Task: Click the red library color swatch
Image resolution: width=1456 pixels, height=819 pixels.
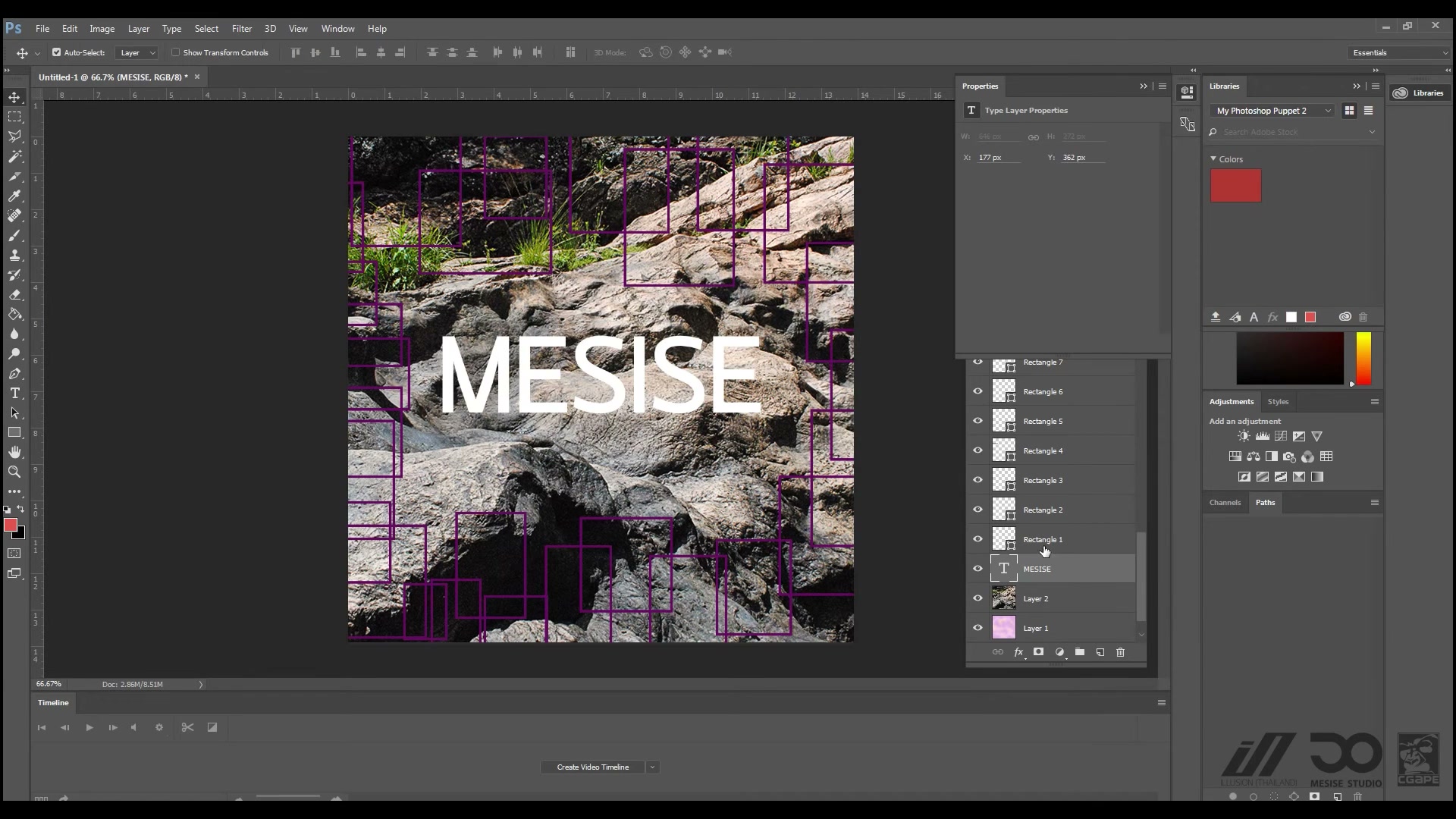Action: tap(1235, 186)
